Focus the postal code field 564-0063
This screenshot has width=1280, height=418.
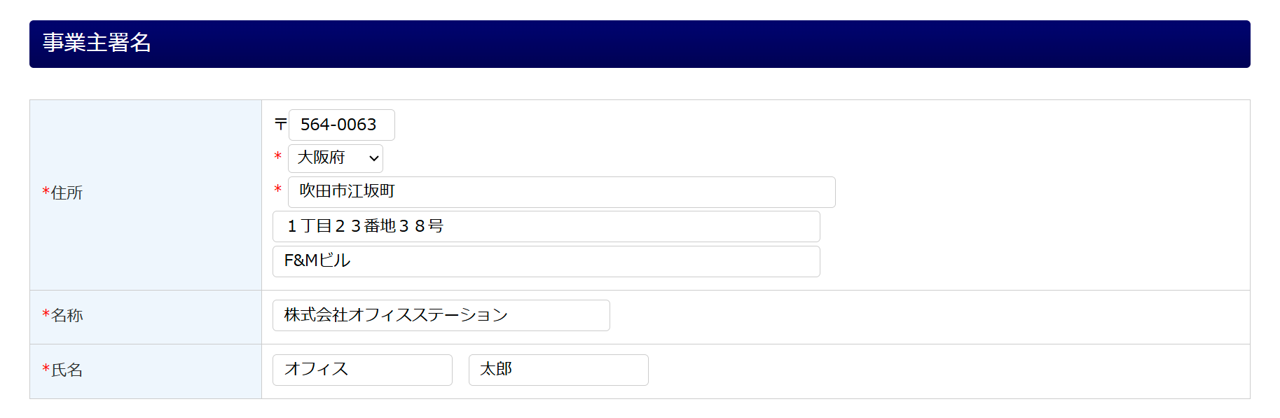tap(342, 125)
